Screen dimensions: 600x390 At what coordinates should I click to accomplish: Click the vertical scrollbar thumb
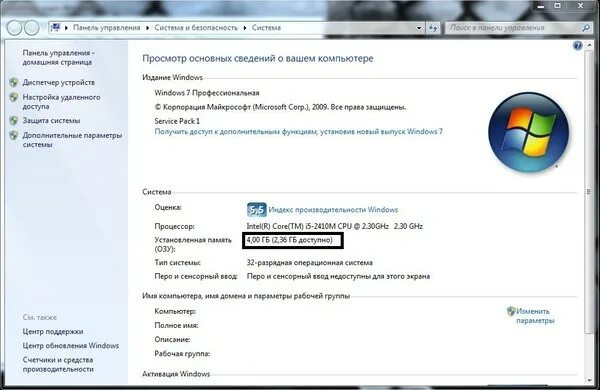click(x=589, y=191)
